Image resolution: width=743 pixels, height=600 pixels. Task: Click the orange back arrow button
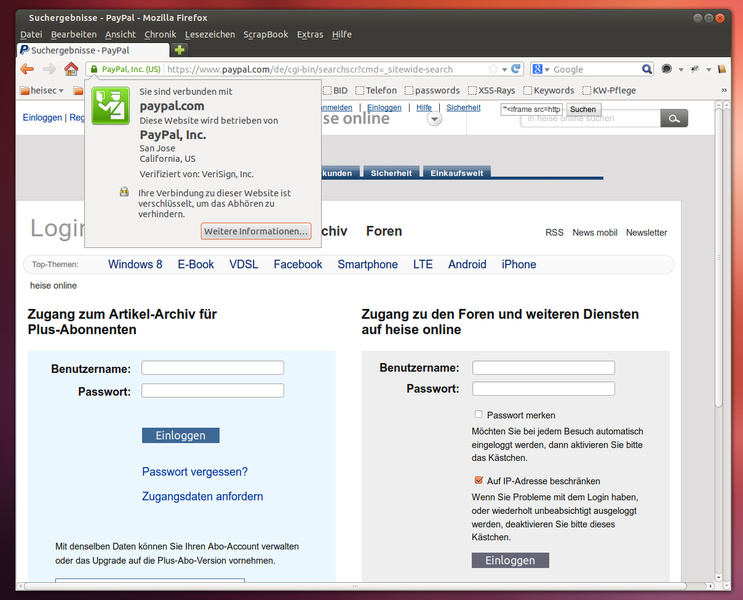tap(27, 69)
